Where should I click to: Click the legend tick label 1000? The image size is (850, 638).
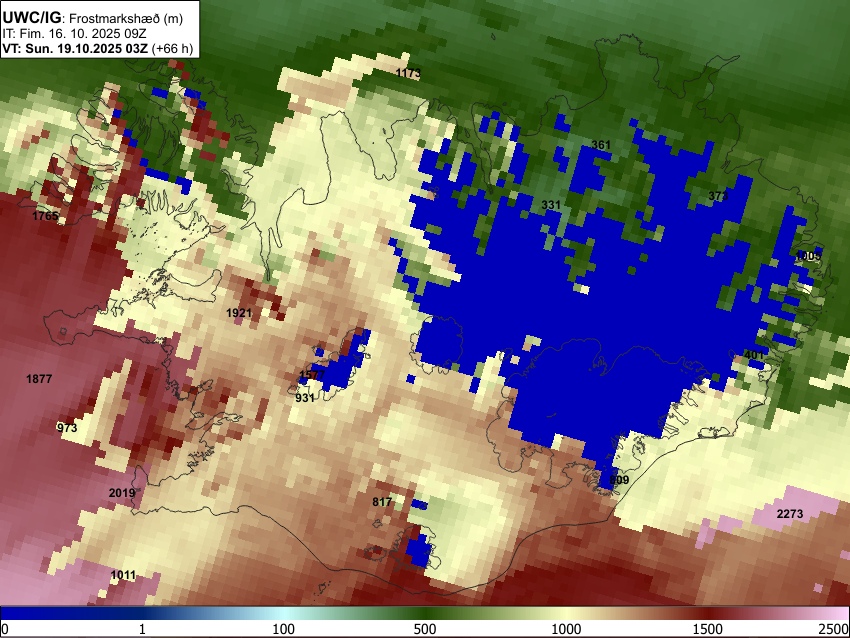566,629
